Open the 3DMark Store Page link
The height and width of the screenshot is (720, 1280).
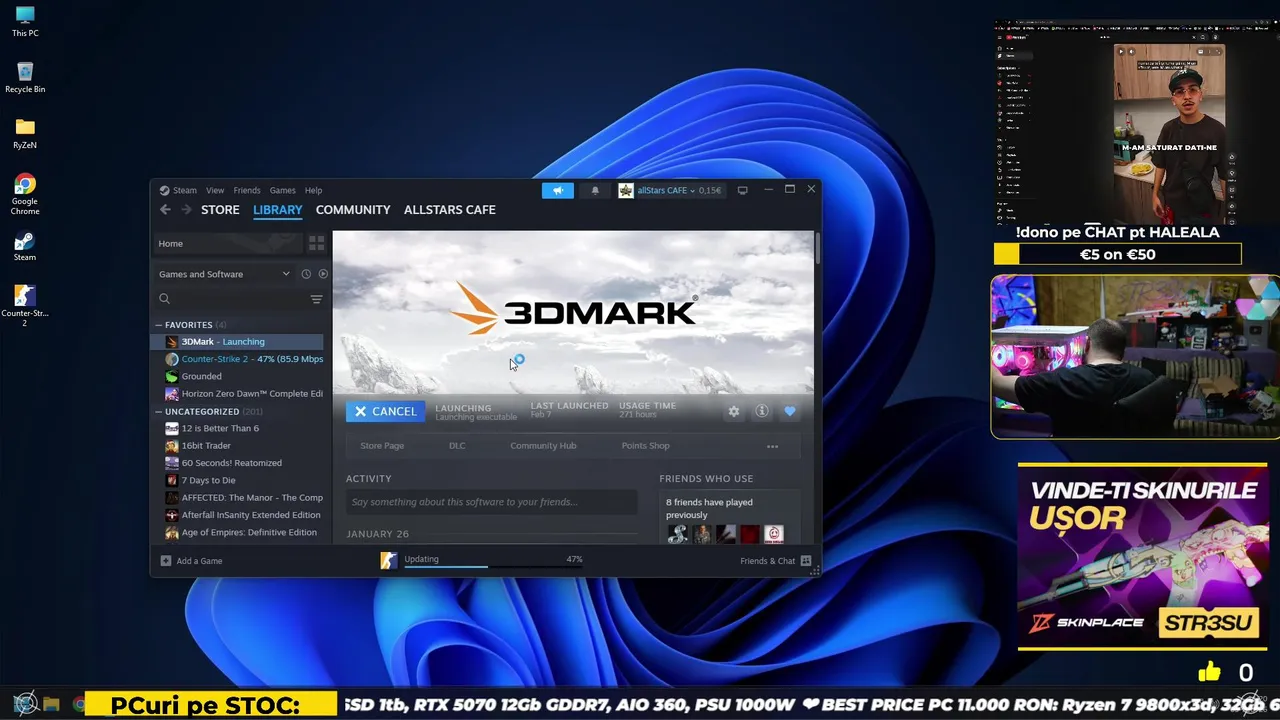382,446
